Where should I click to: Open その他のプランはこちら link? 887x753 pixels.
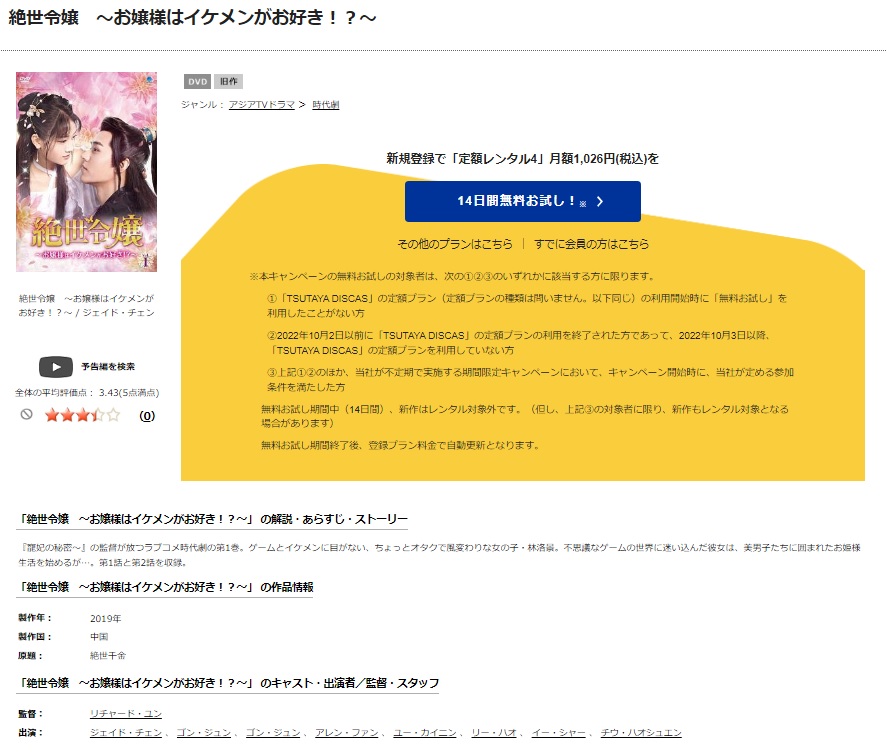click(455, 244)
